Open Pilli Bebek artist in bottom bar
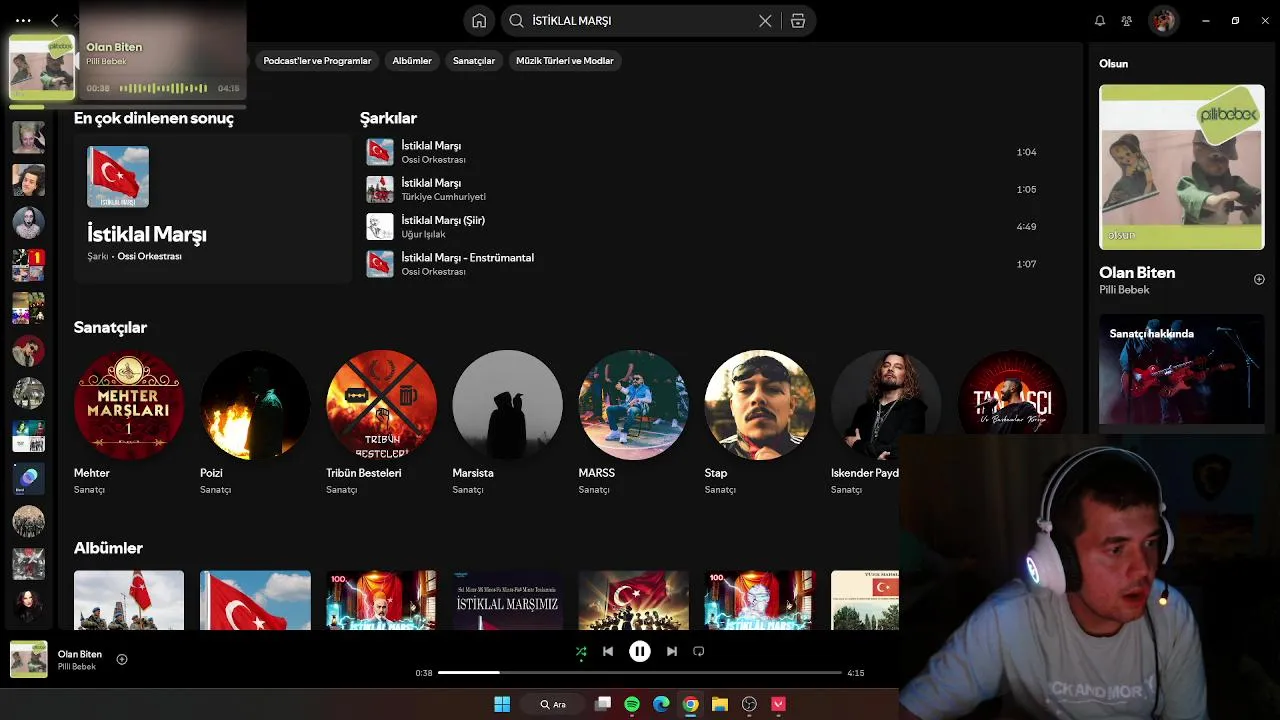The image size is (1280, 720). click(77, 667)
